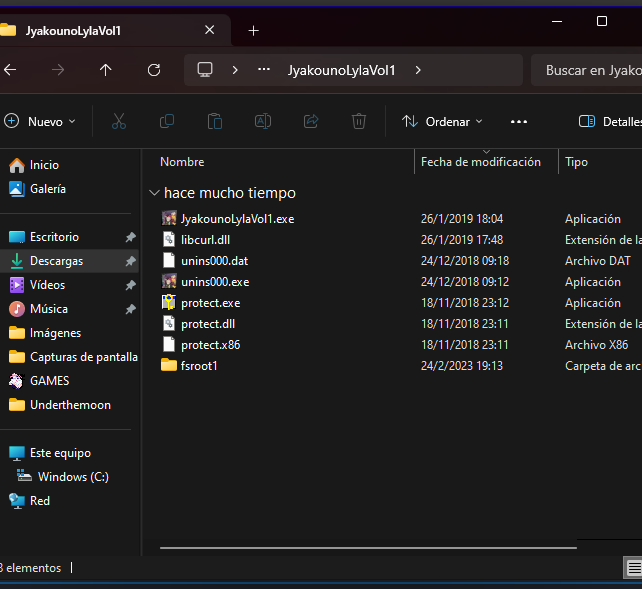Click the Cut scissors icon

coord(119,122)
